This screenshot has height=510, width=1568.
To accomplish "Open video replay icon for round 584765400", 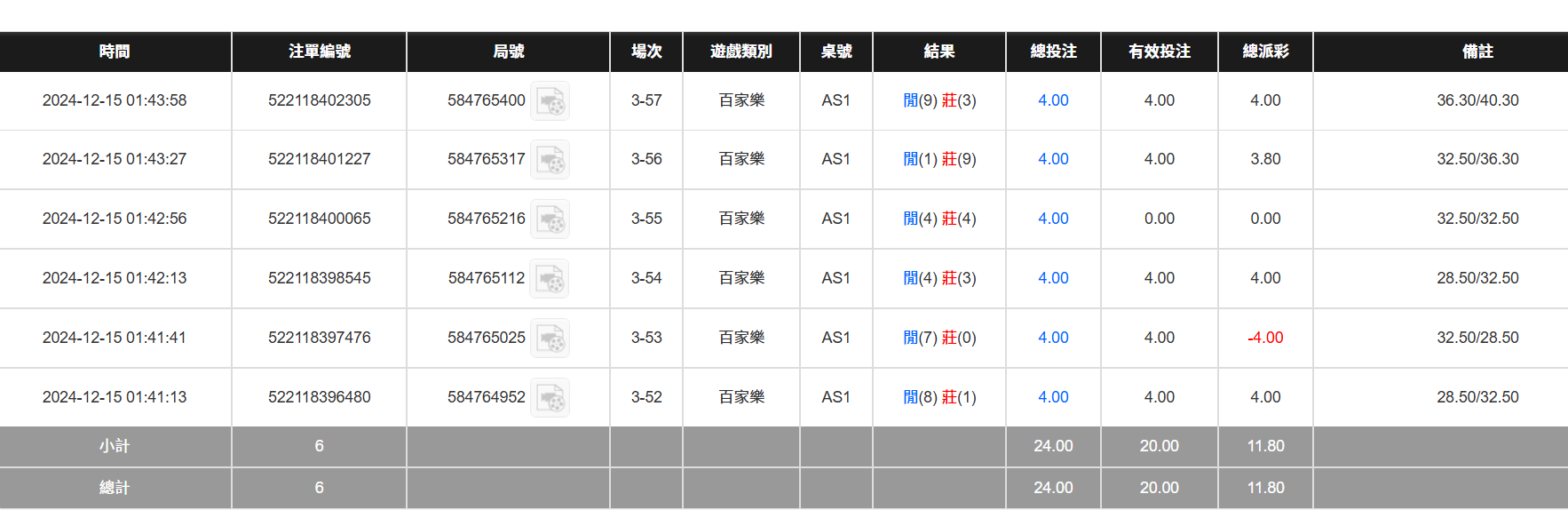I will click(x=550, y=101).
